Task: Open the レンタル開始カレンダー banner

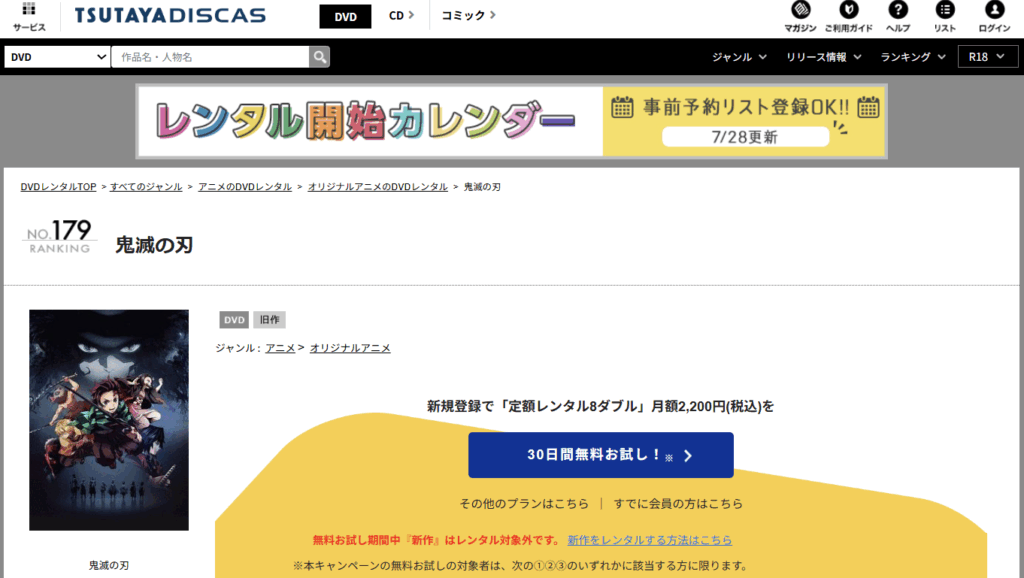Action: point(511,121)
